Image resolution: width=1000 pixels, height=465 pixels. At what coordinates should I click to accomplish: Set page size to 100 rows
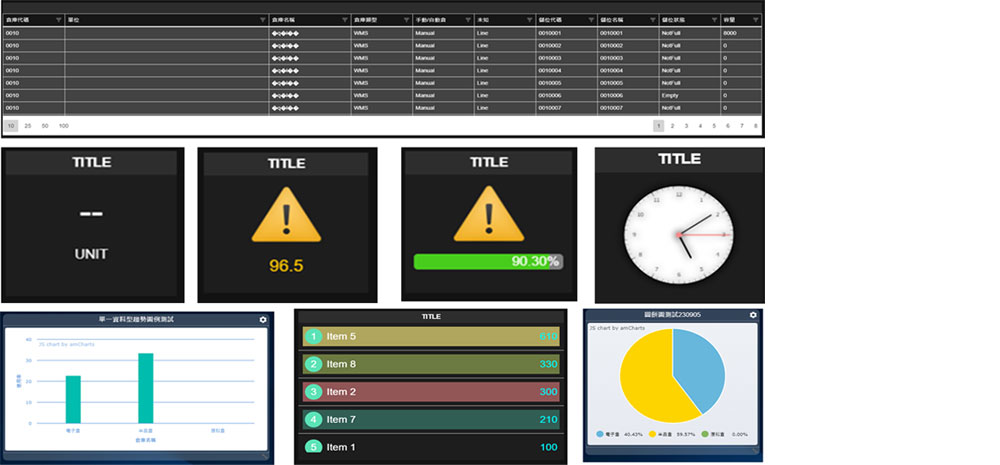[63, 126]
